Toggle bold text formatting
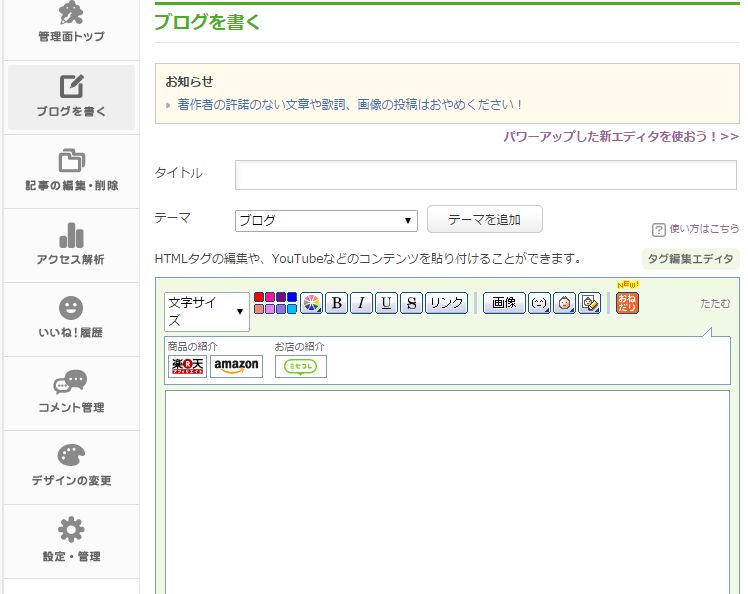The width and height of the screenshot is (748, 594). click(336, 303)
